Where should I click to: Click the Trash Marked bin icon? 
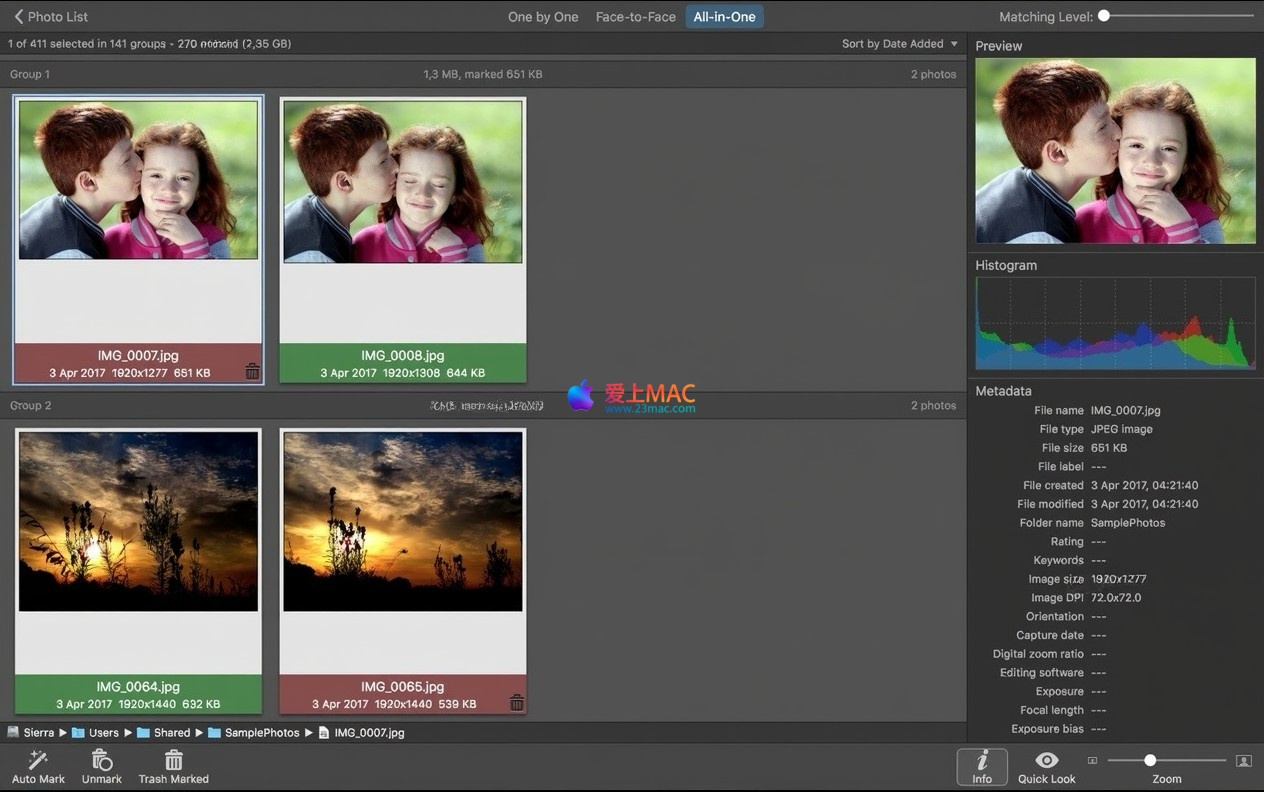(x=174, y=760)
